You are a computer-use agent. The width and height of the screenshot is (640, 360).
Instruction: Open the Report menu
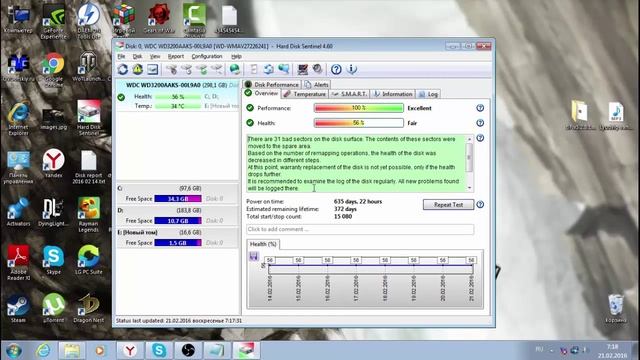(176, 56)
